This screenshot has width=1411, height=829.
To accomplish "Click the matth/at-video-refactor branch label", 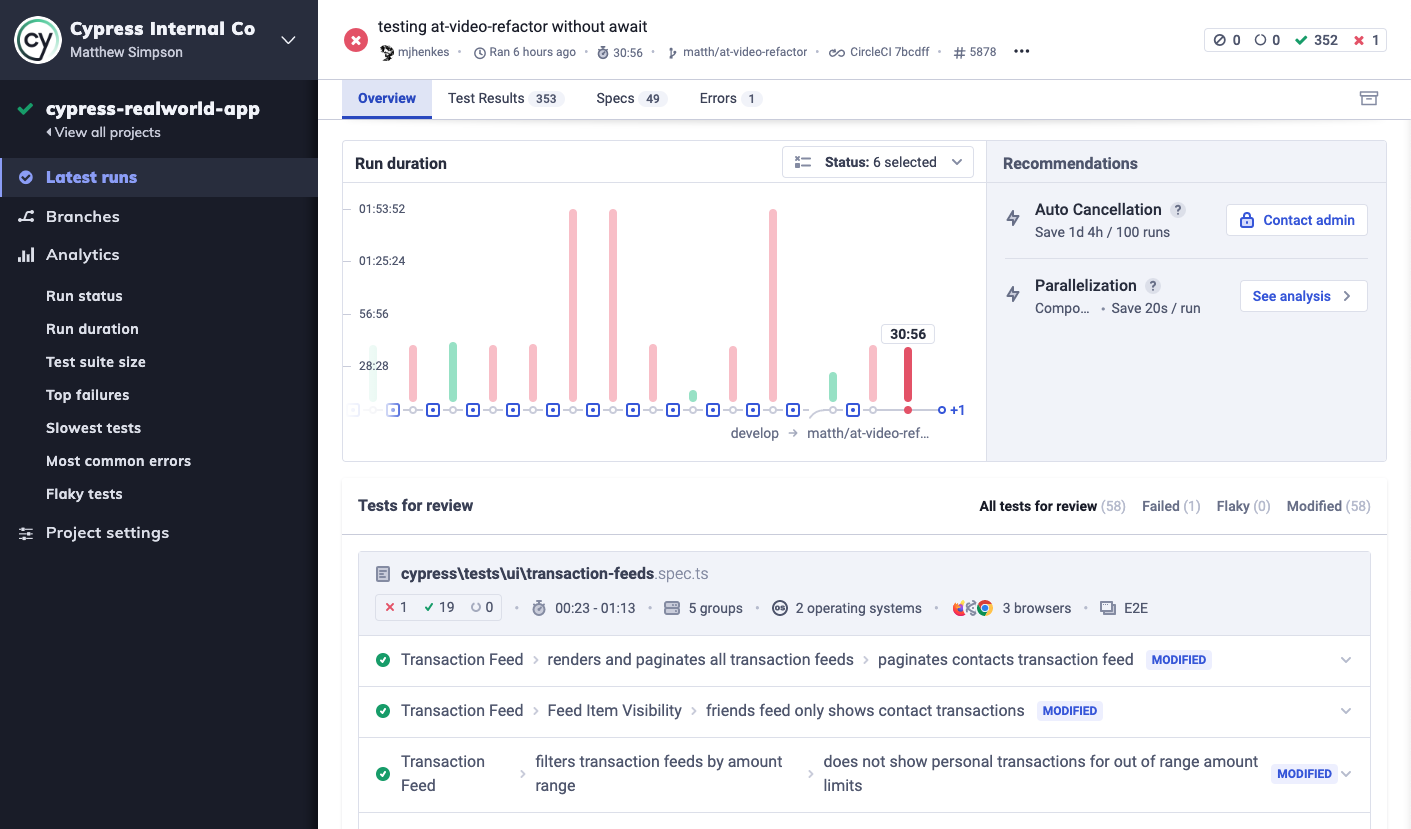I will pos(745,52).
